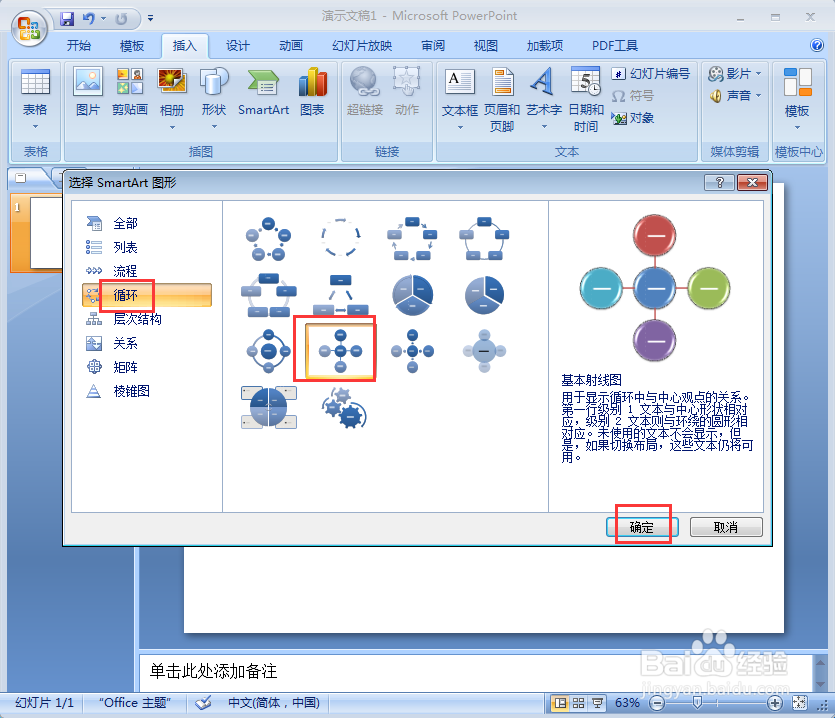Insert a 影片 movie
The width and height of the screenshot is (835, 718).
coord(730,74)
